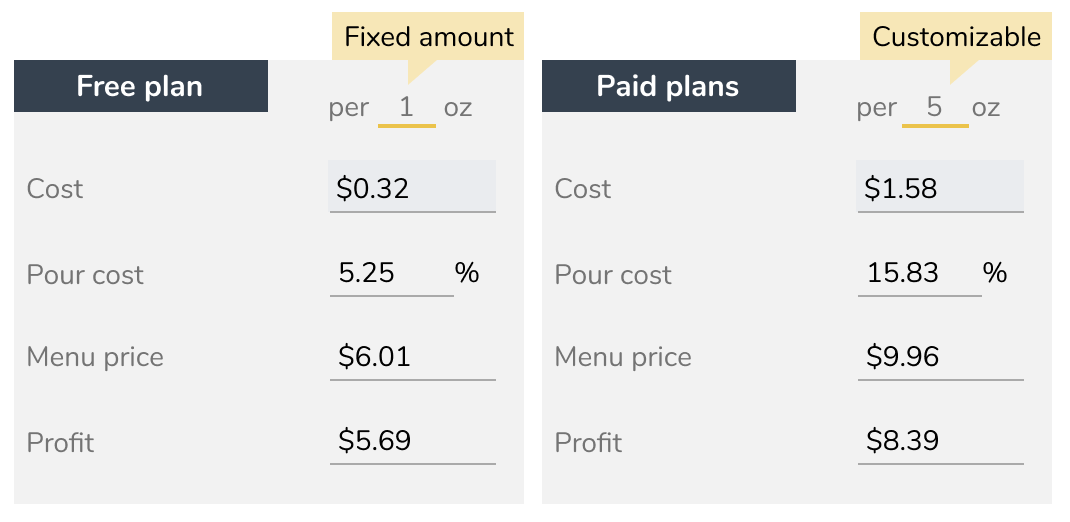Click the Paid plans Menu price label
1070x522 pixels.
tap(623, 358)
